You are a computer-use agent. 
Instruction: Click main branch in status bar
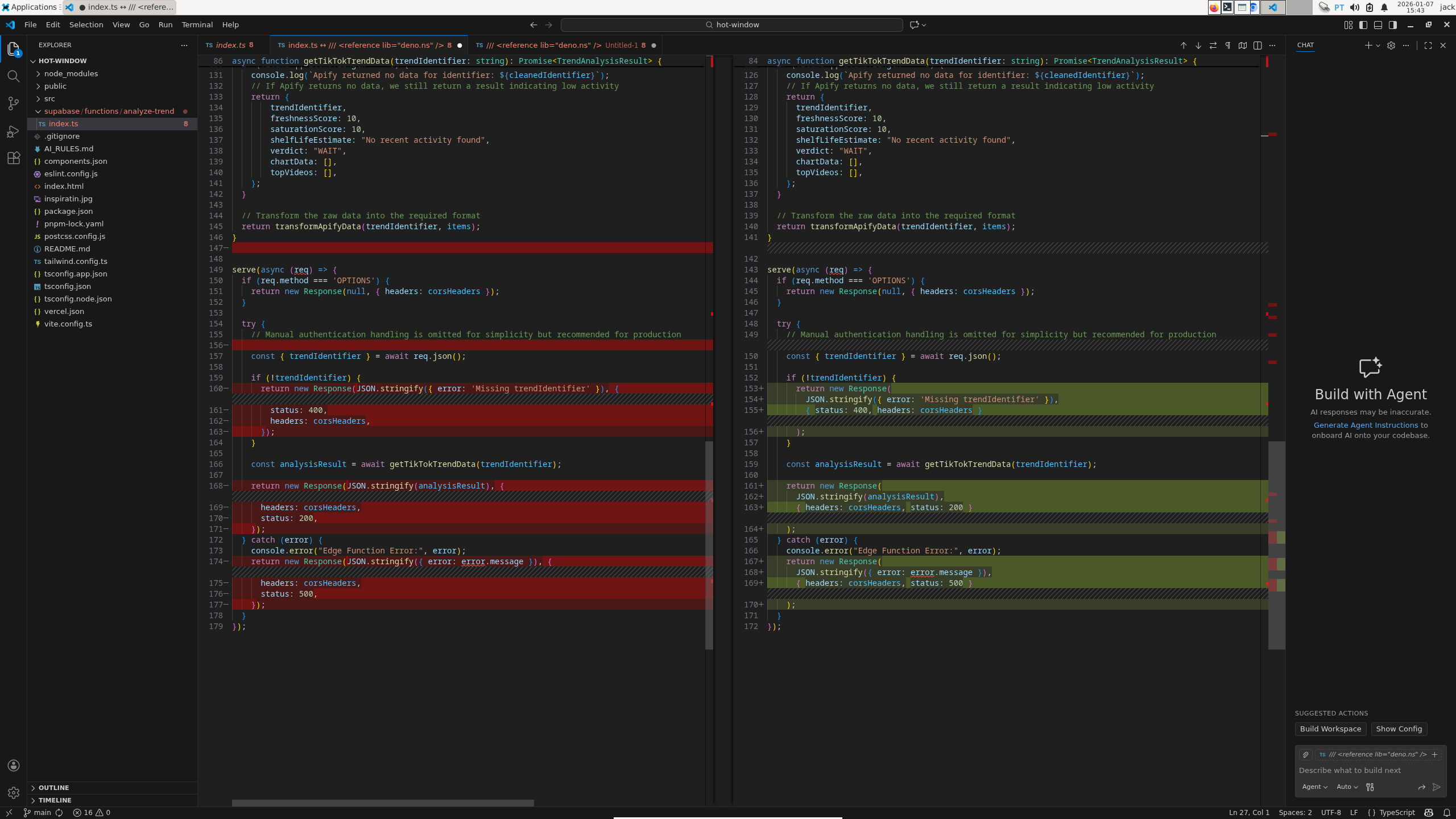[x=38, y=813]
